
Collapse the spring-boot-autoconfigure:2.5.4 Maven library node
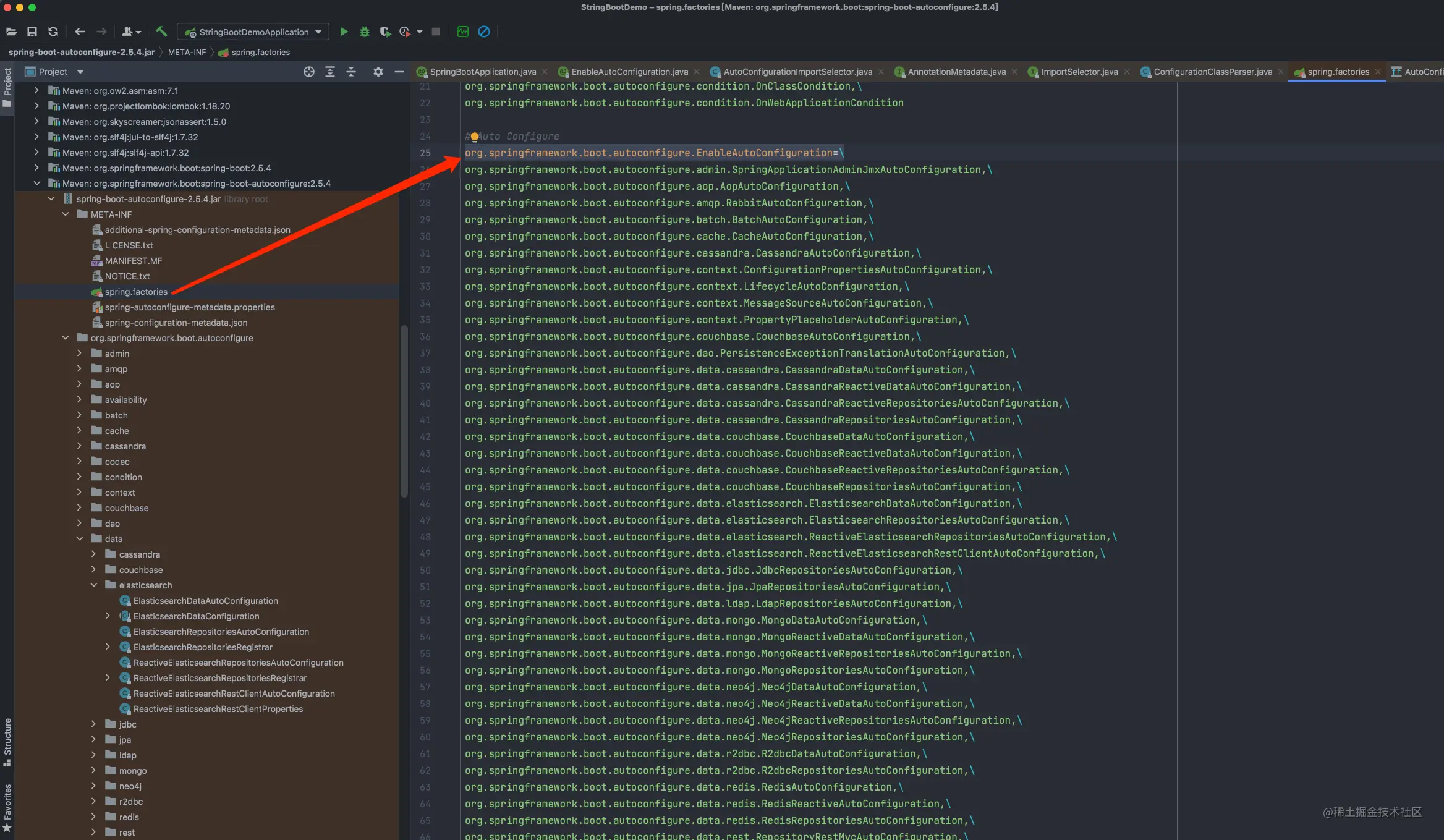coord(36,183)
